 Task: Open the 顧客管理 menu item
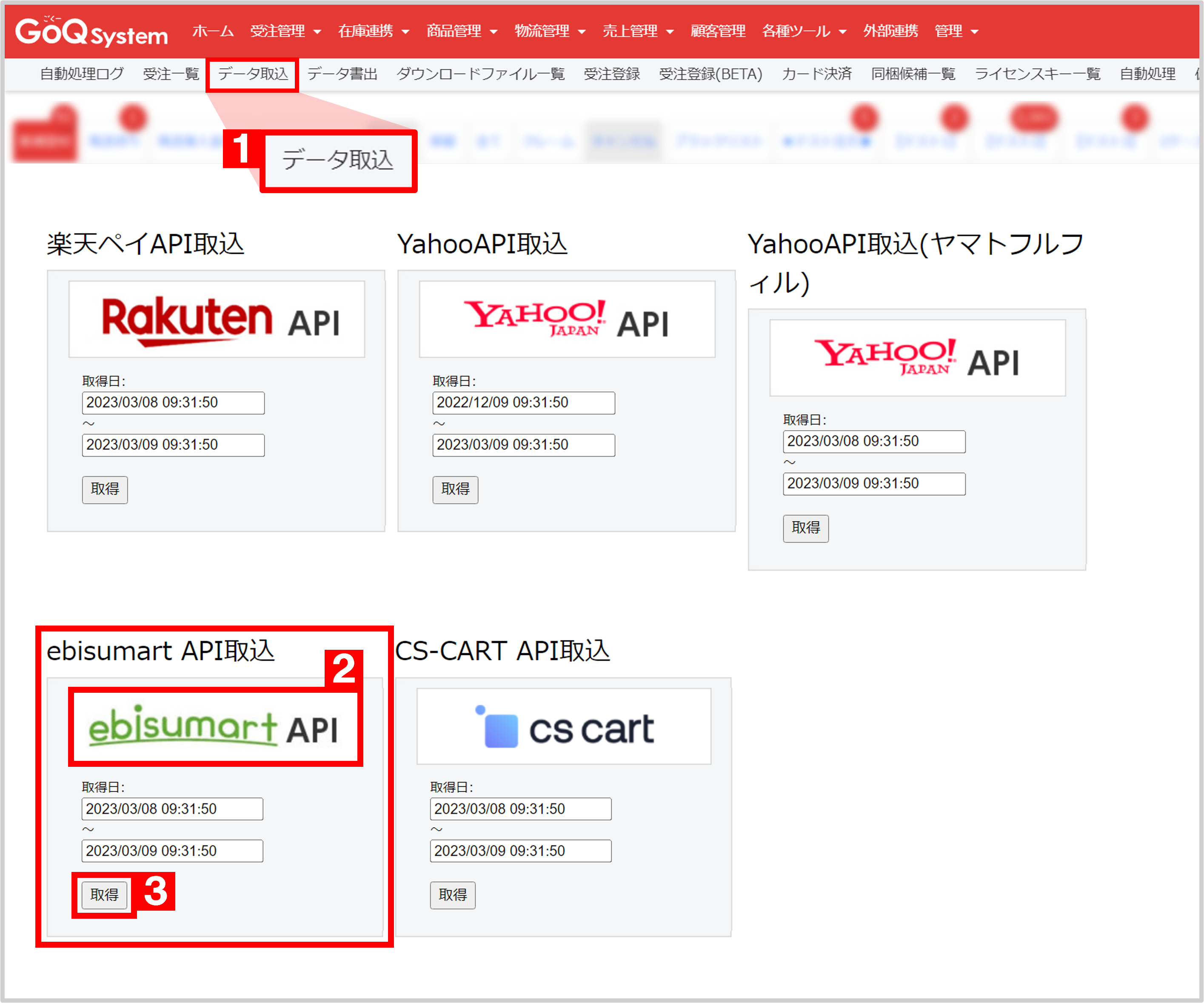point(718,31)
